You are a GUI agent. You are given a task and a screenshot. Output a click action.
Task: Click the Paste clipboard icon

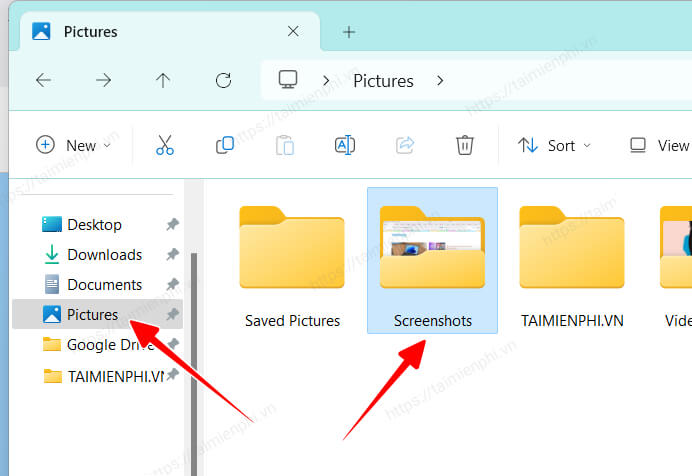(x=285, y=145)
